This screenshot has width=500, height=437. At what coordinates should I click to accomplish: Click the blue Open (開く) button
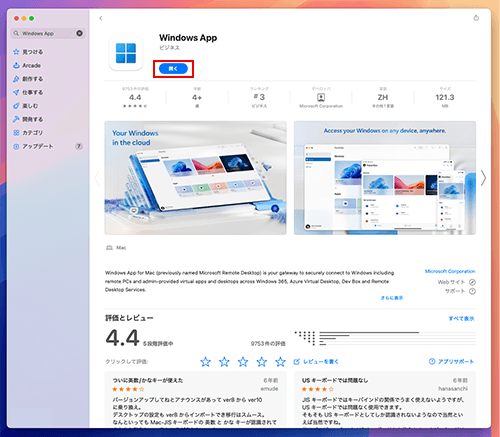pos(173,69)
